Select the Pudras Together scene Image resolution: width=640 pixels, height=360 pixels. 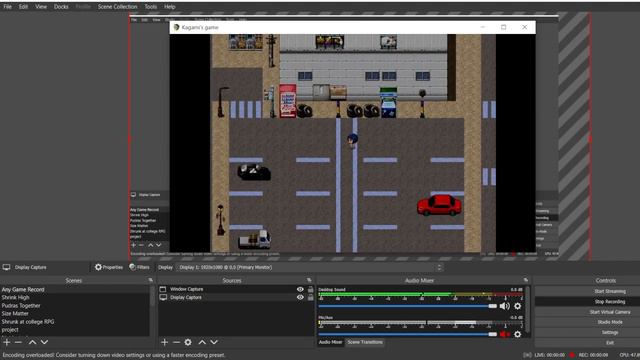(75, 305)
